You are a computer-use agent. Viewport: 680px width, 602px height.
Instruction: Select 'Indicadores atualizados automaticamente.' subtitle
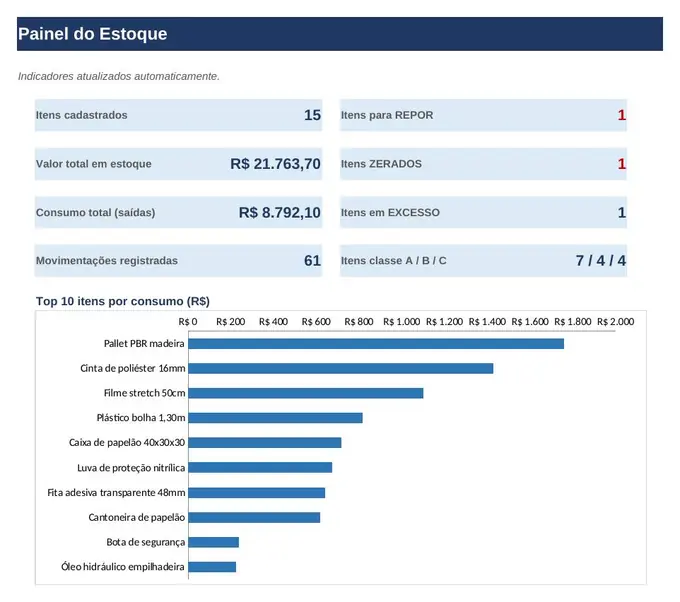(119, 76)
